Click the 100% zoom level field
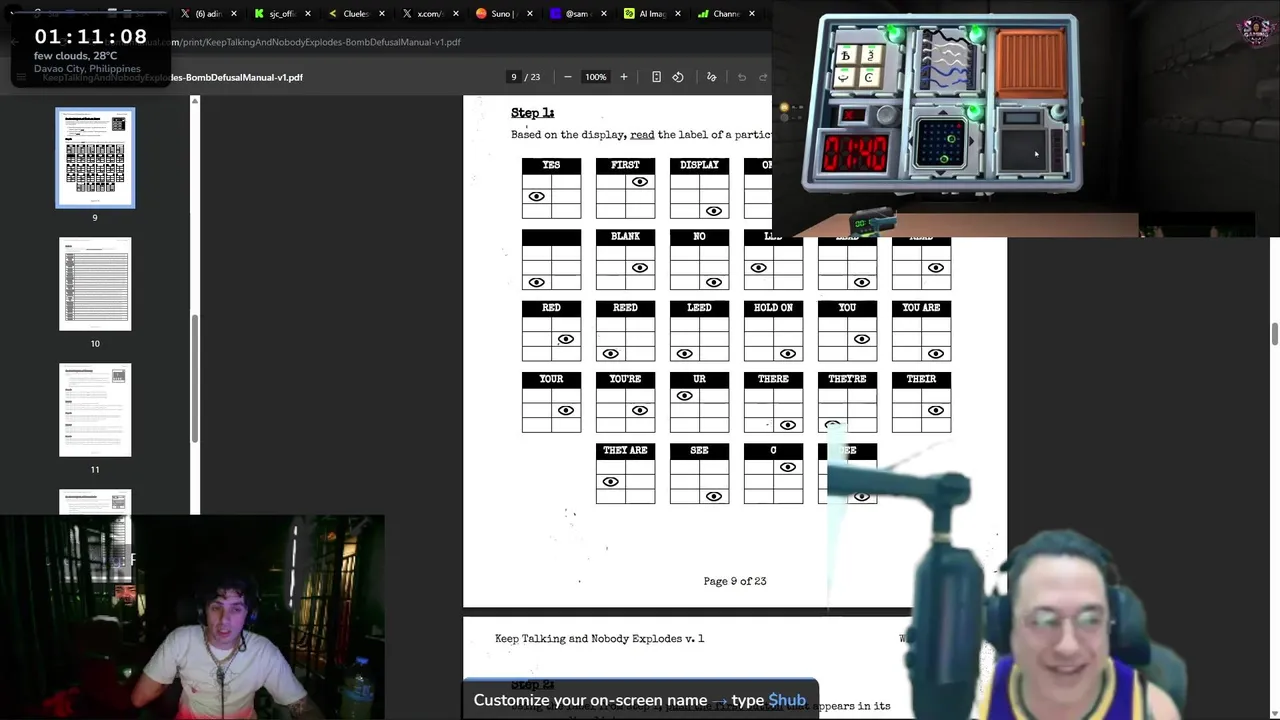The image size is (1280, 720). pyautogui.click(x=596, y=77)
